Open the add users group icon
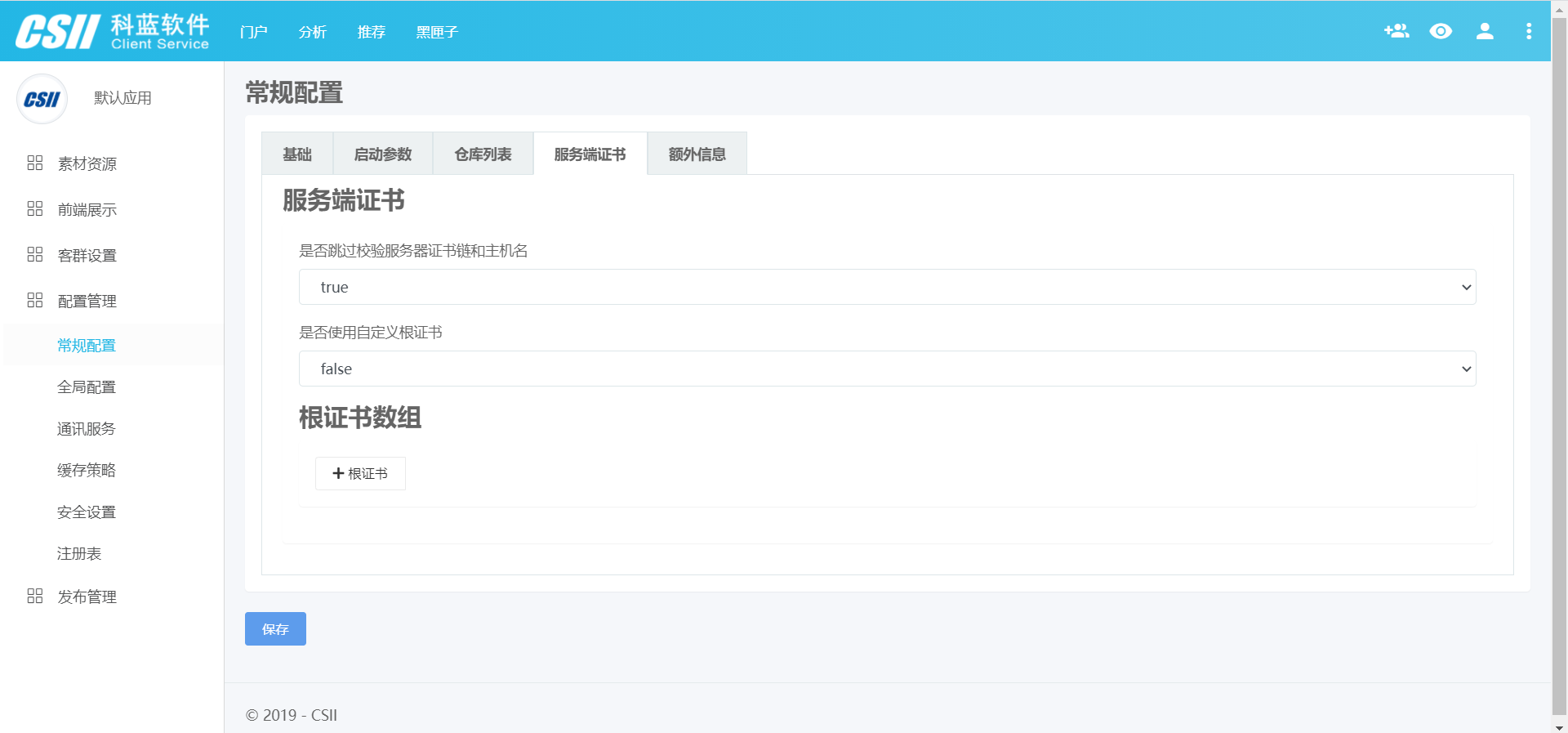Image resolution: width=1568 pixels, height=733 pixels. 1396,31
